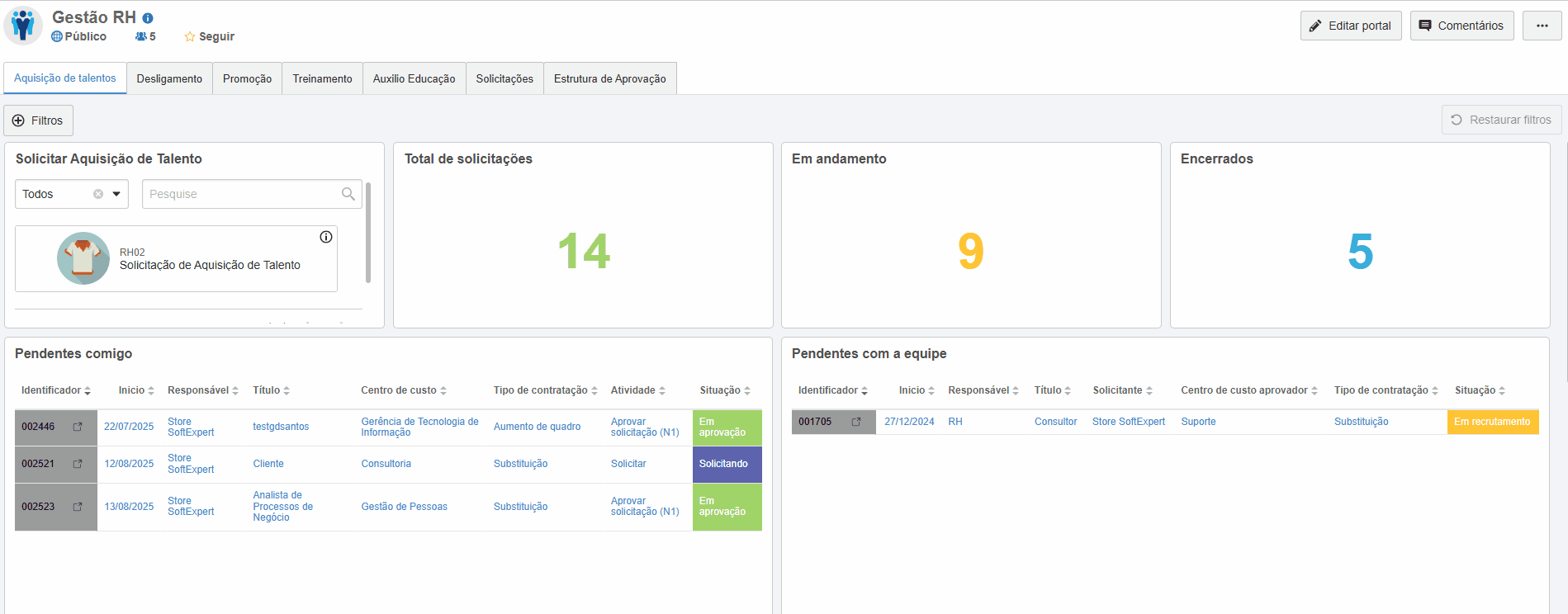Open record 002521 via external link icon
1568x614 pixels.
click(x=78, y=464)
